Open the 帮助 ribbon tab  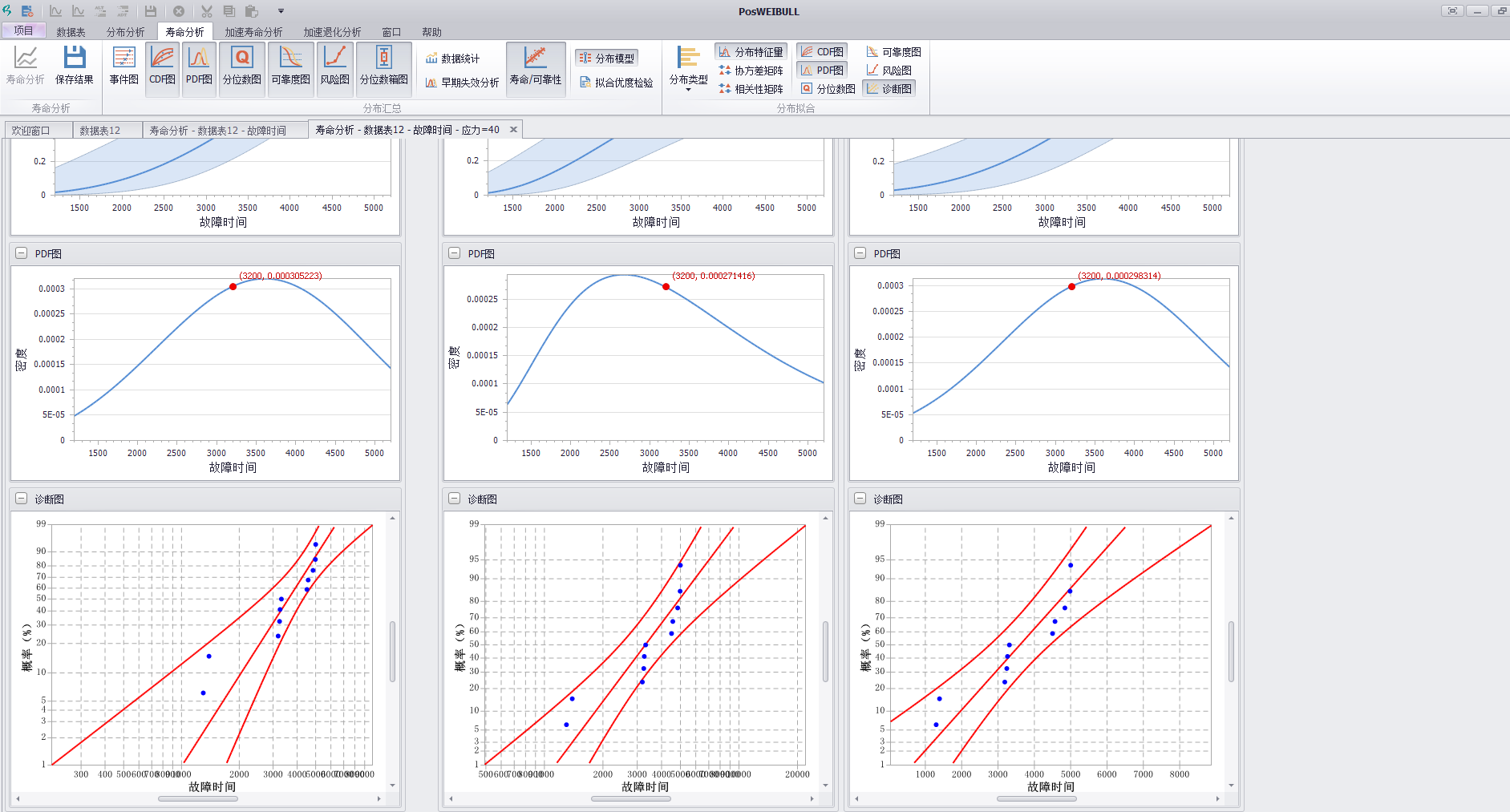(x=431, y=32)
